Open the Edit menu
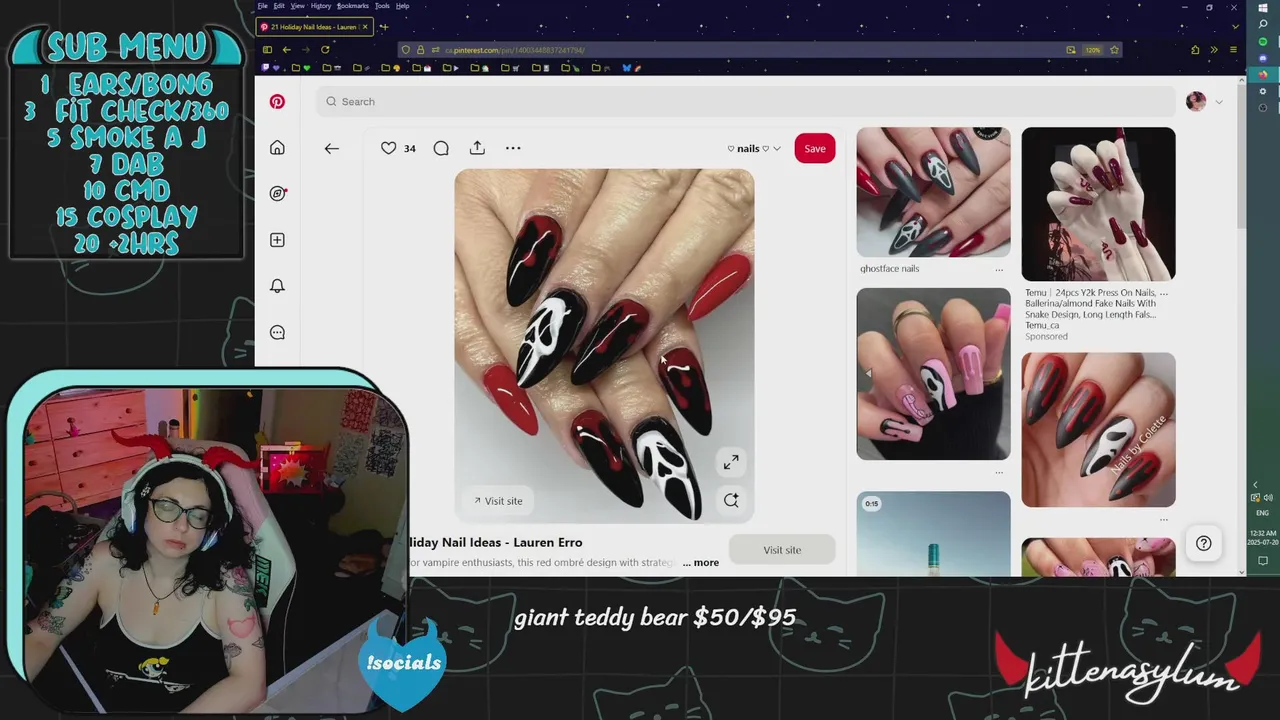This screenshot has width=1280, height=720. [279, 6]
